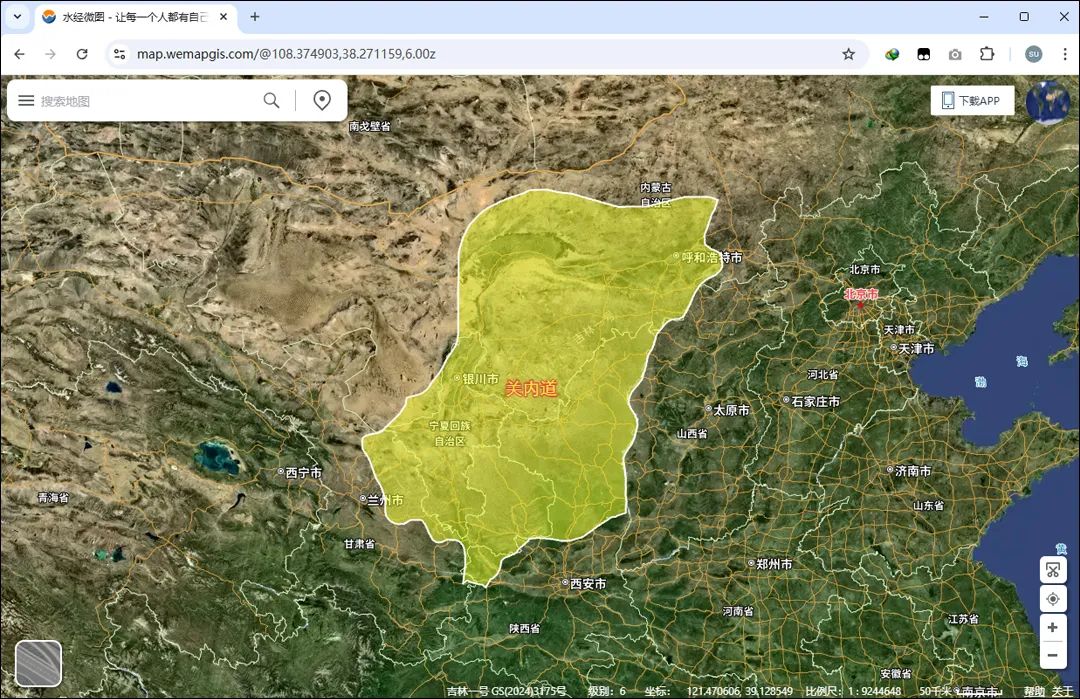Zoom in with the plus button
Screen dimensions: 1080x699
1052,627
